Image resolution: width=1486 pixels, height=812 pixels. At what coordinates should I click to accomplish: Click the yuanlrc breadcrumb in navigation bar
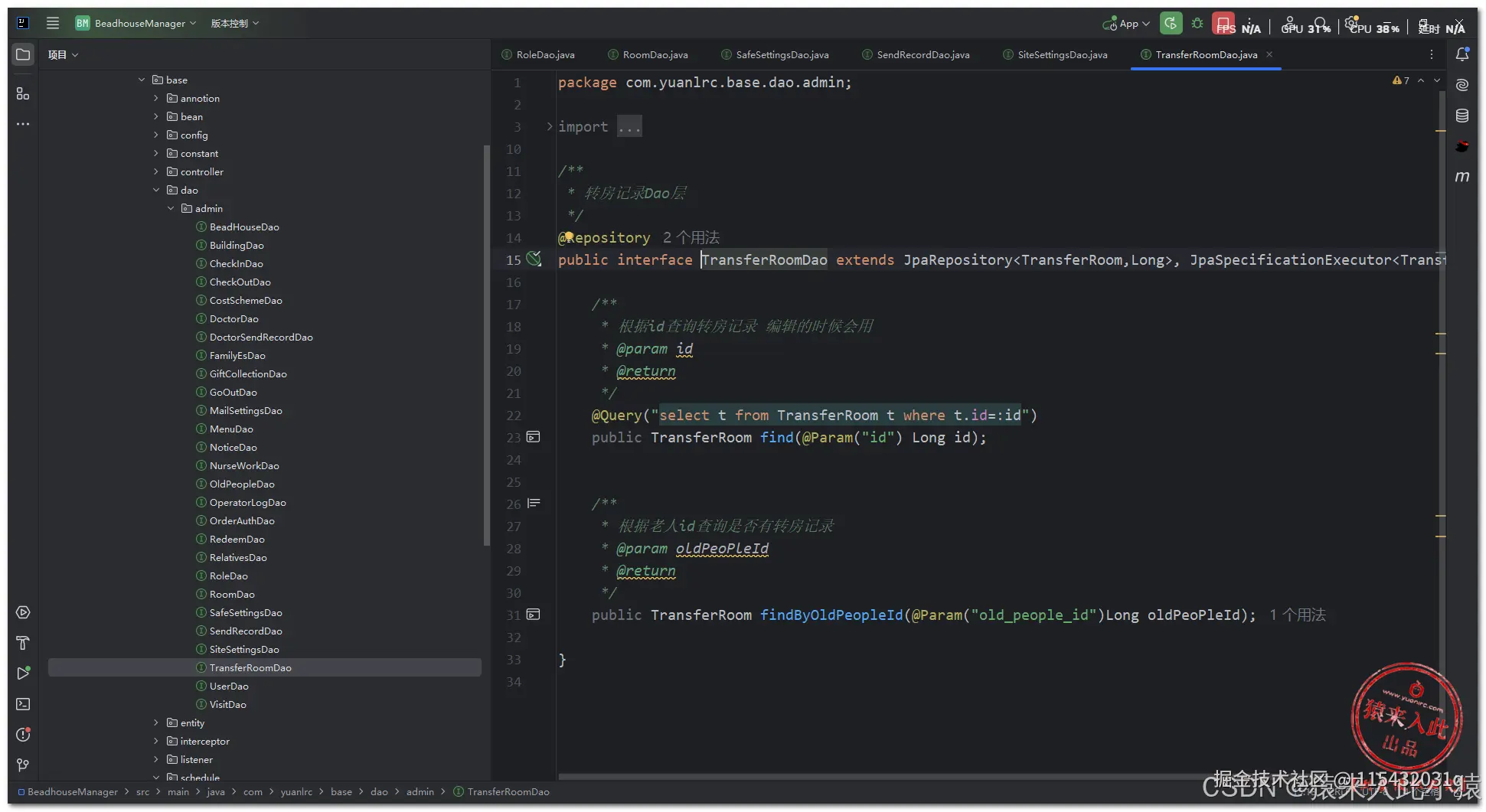296,792
